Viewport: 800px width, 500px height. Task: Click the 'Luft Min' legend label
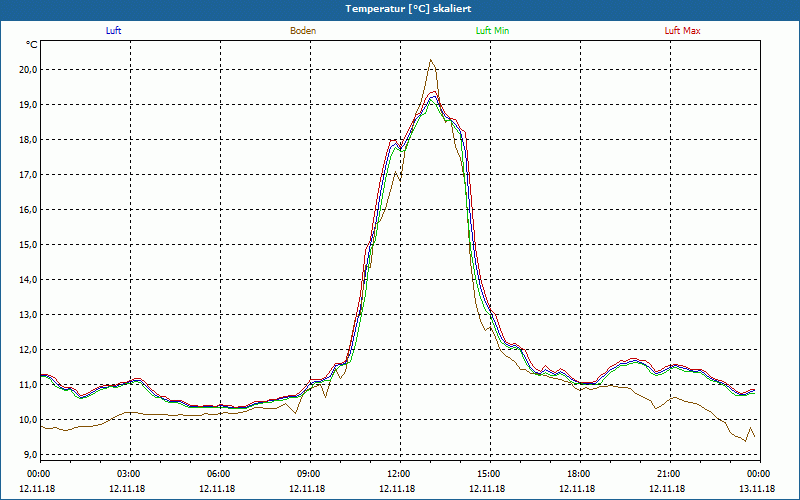click(492, 31)
